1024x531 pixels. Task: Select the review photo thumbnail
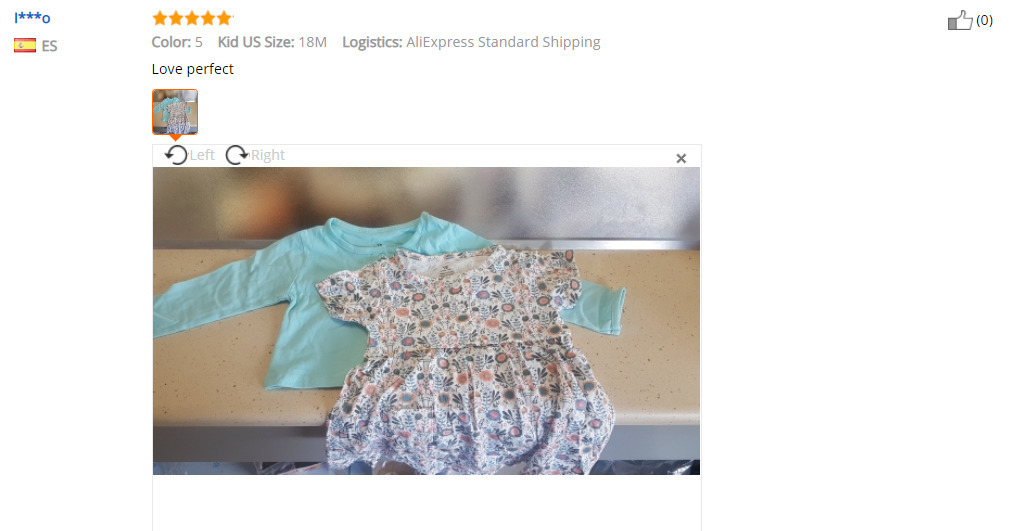(175, 112)
